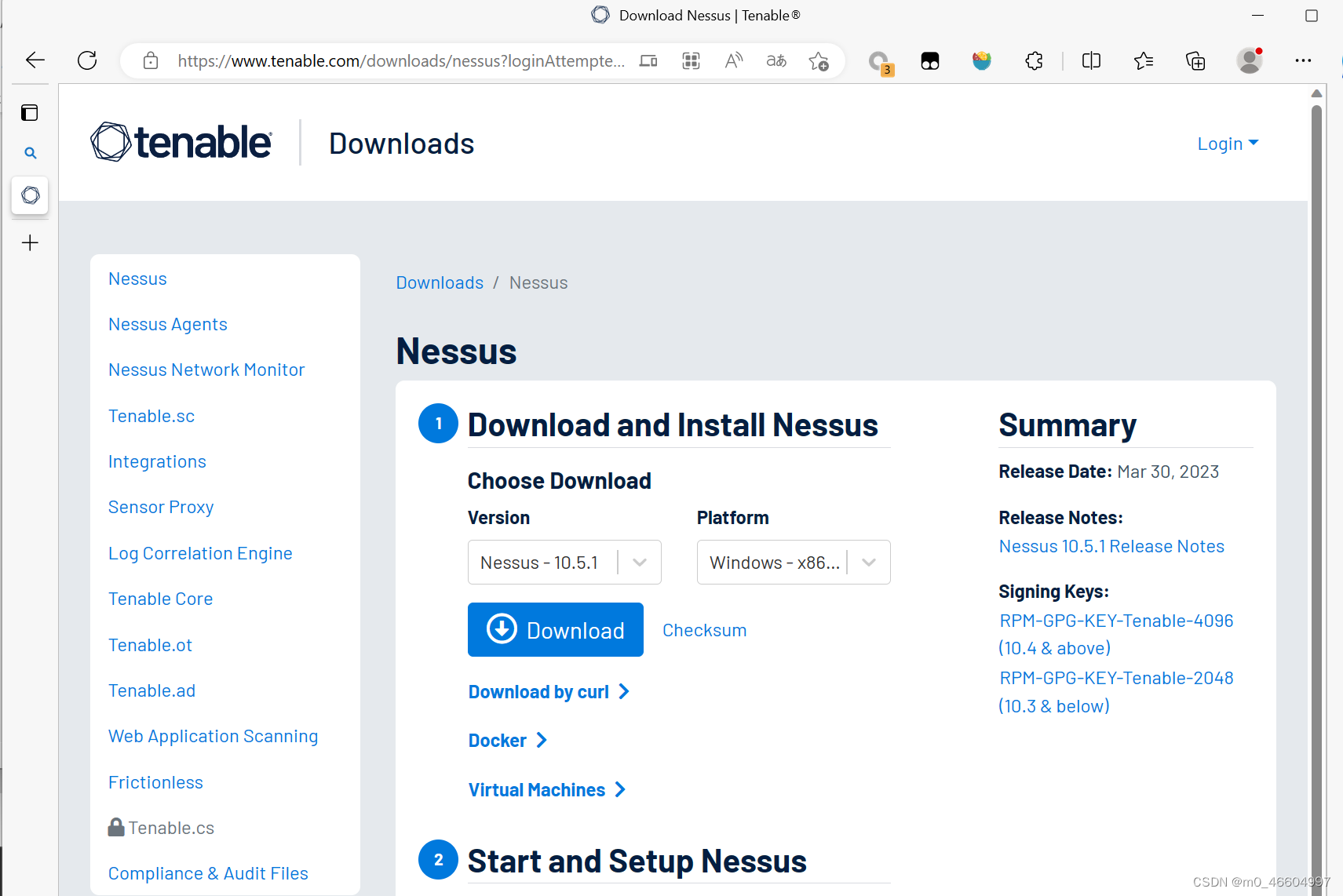Expand the Docker section
The height and width of the screenshot is (896, 1343).
tap(507, 741)
